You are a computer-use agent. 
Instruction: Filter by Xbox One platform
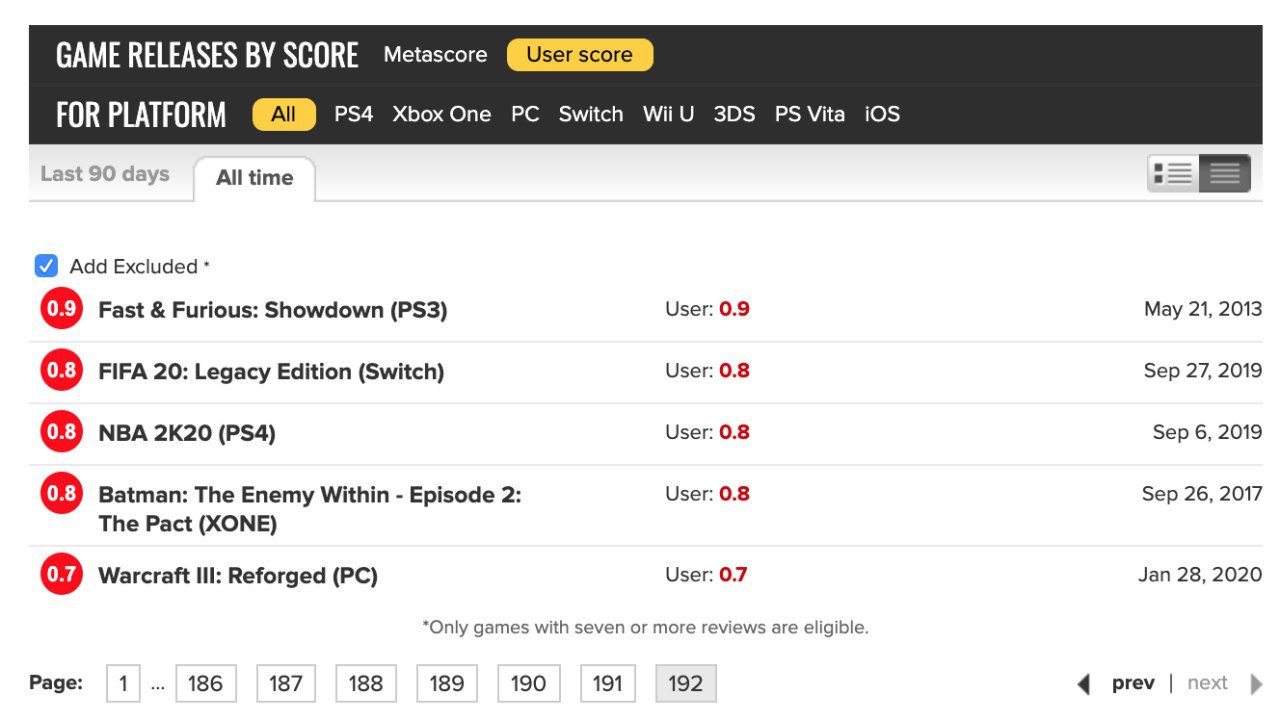tap(442, 114)
